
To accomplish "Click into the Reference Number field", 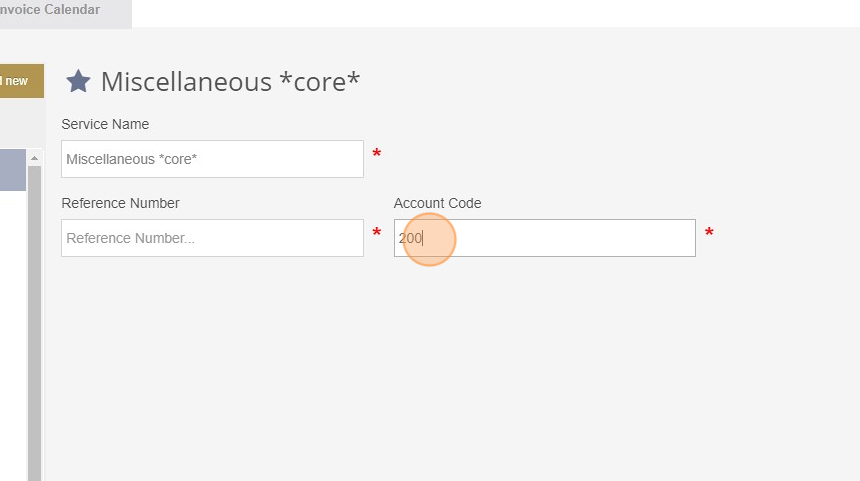I will [212, 238].
